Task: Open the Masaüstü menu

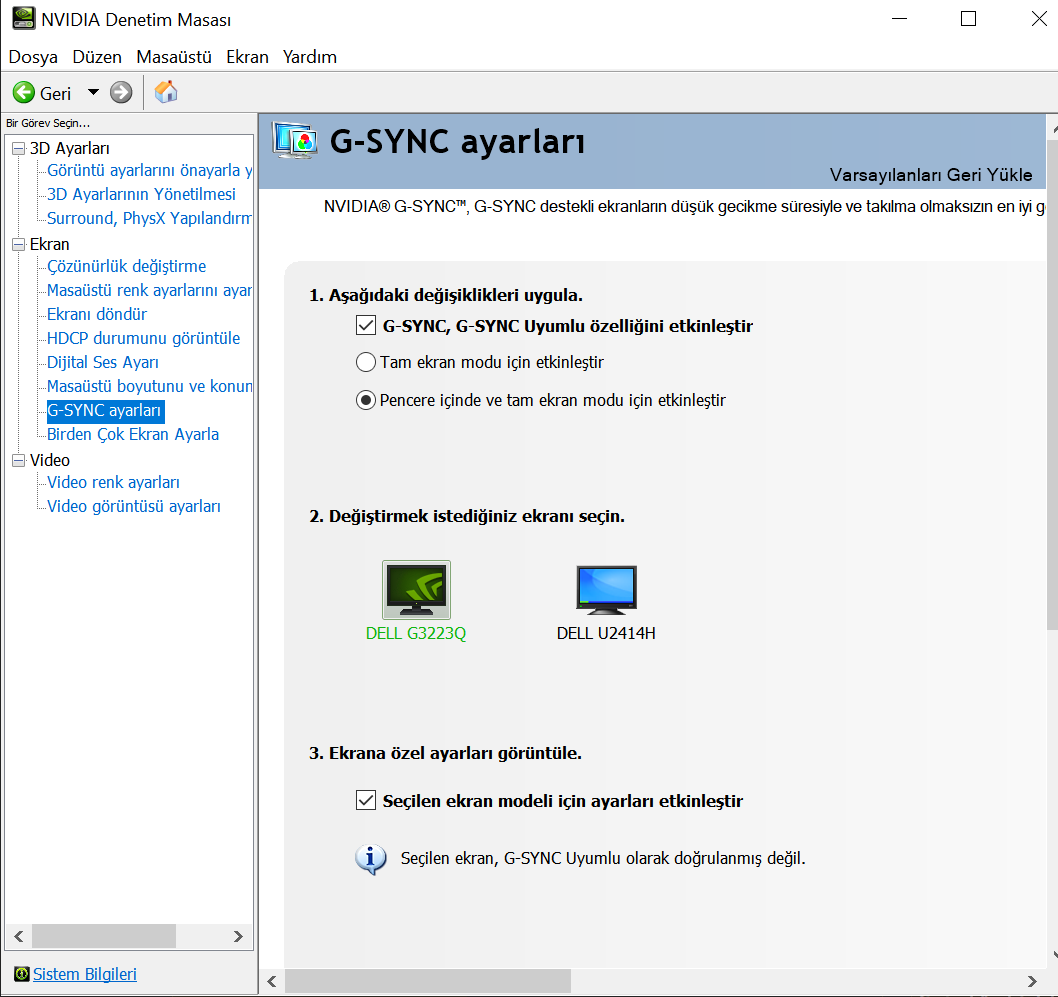Action: pyautogui.click(x=174, y=57)
